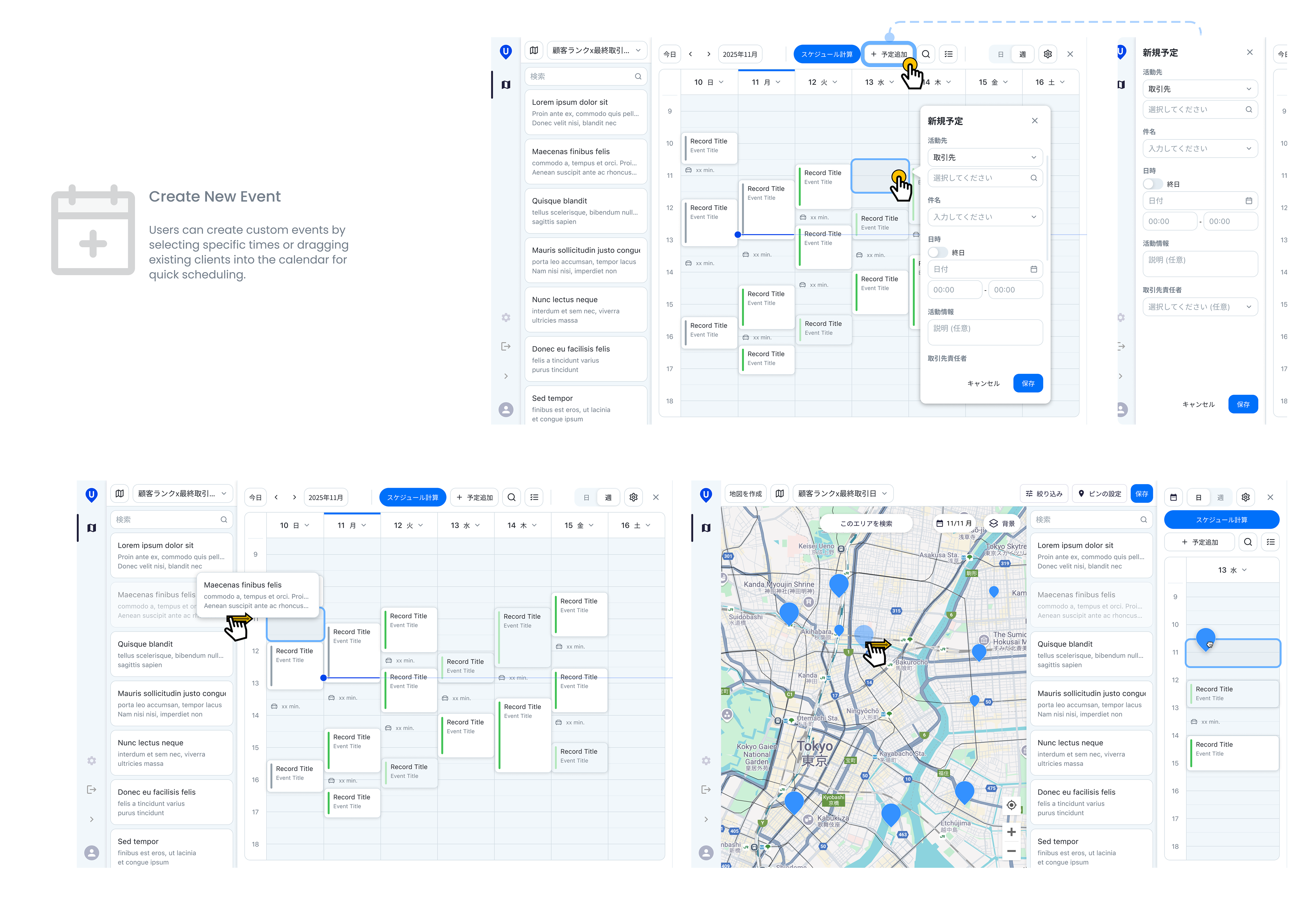Open settings gear in the map mockup's calendar panel
The width and height of the screenshot is (1316, 905).
pyautogui.click(x=1245, y=497)
